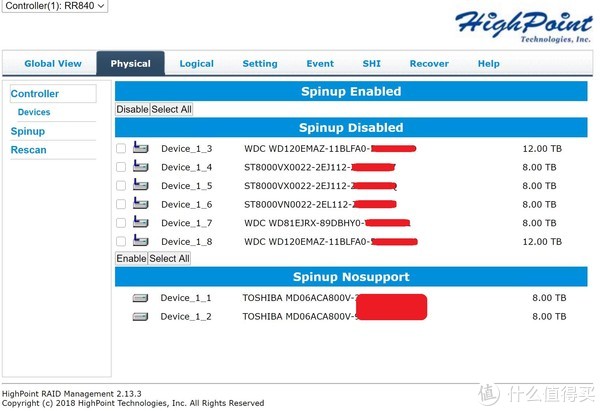The image size is (600, 411).
Task: Click the 8.00 TB size of Device_1_1
Action: 549,298
